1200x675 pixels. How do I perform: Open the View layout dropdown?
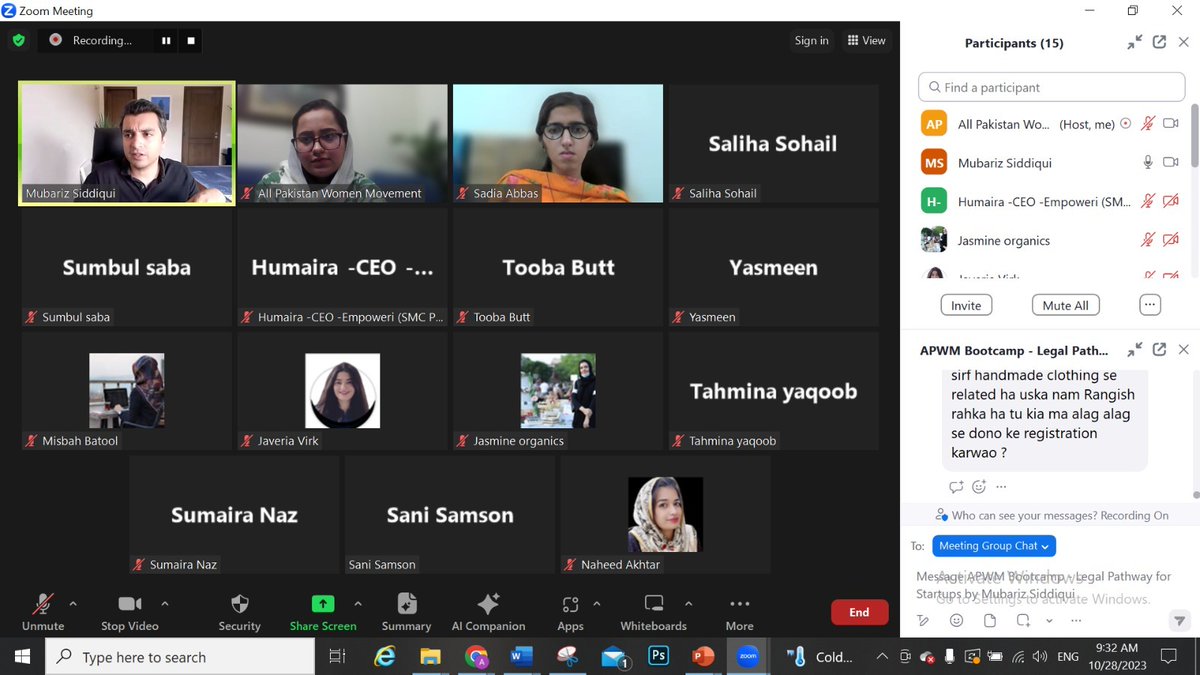pos(866,40)
